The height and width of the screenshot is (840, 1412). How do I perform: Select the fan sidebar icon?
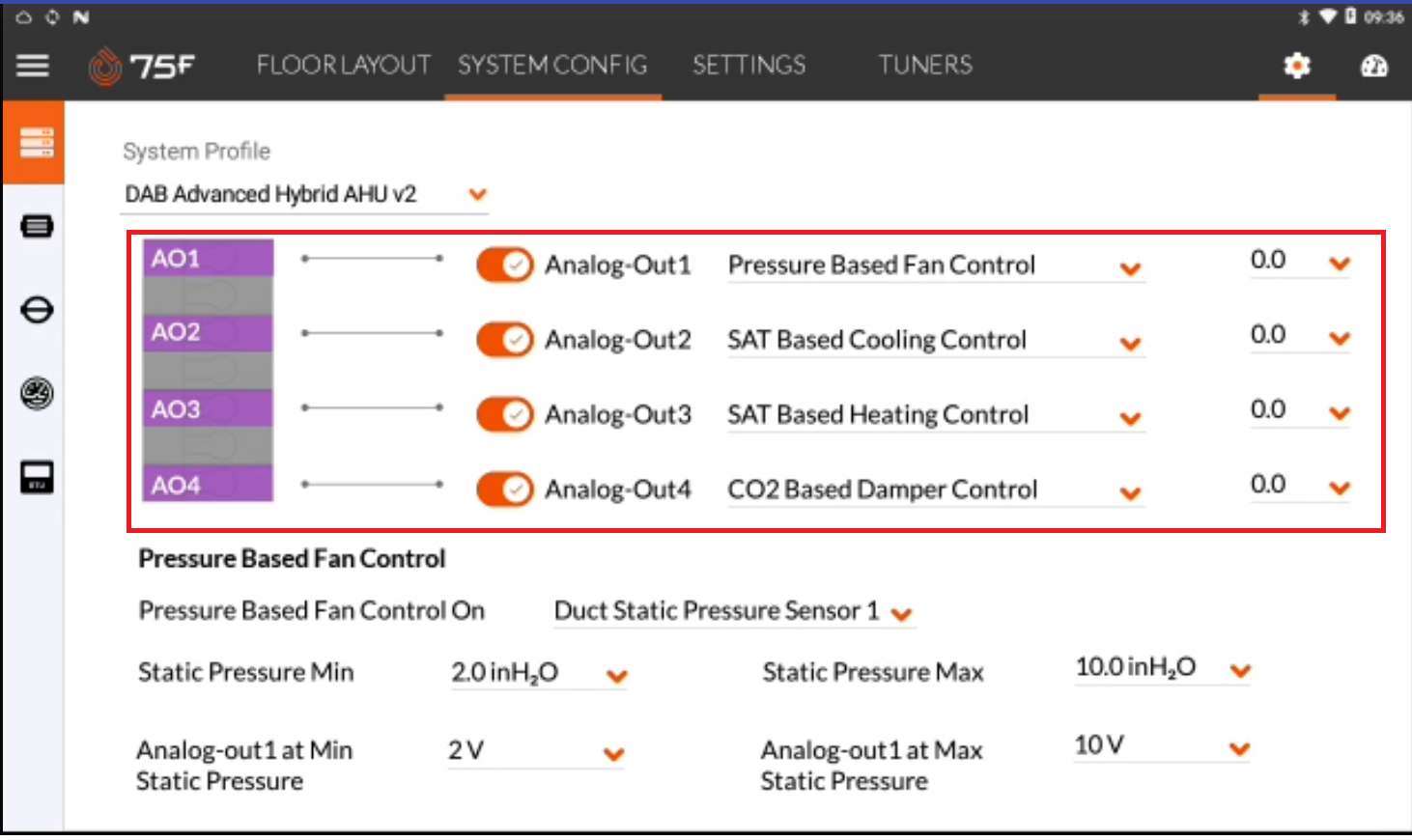coord(37,394)
